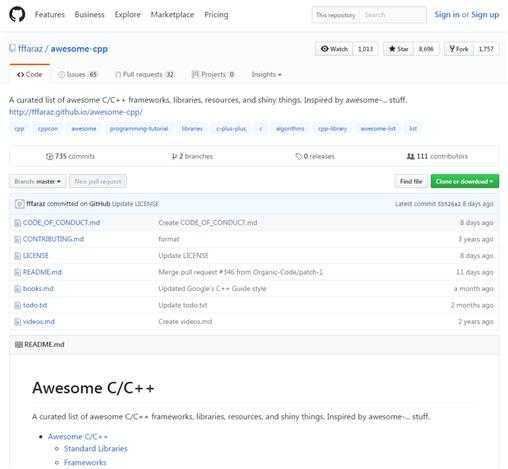The width and height of the screenshot is (508, 469).
Task: Switch to the Projects tab
Action: point(213,74)
